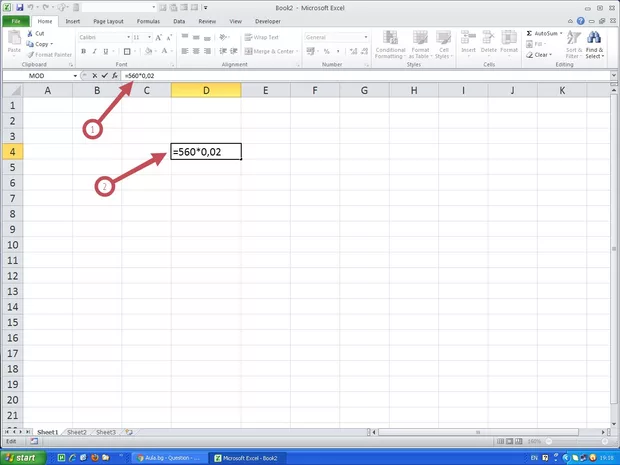Click the Excel Help question mark

click(x=580, y=21)
